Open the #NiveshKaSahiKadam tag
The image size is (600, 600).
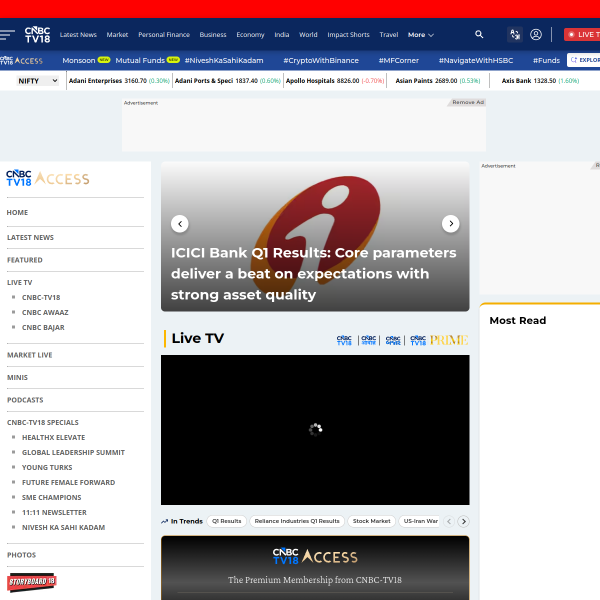click(224, 60)
